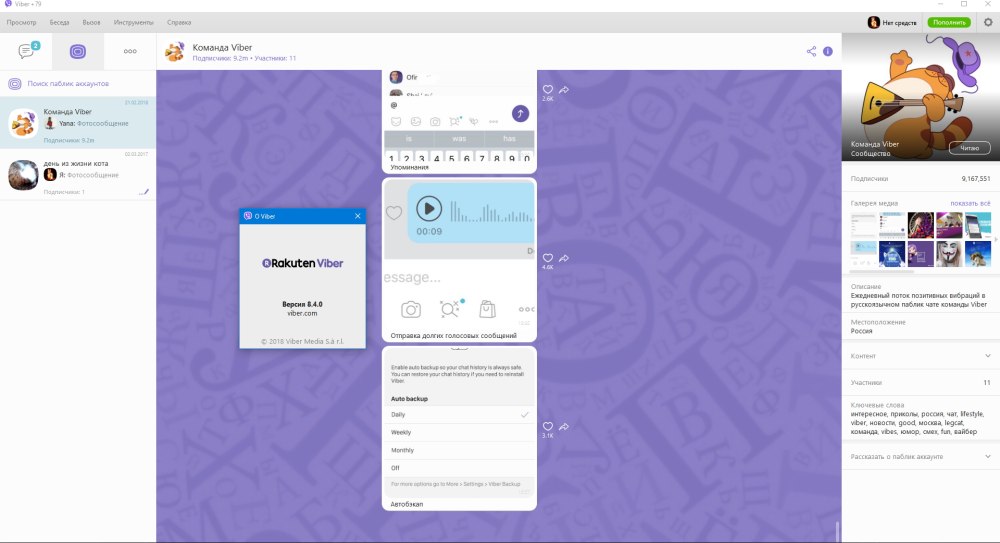Image resolution: width=1000 pixels, height=543 pixels.
Task: Close the О Viber about dialog
Action: (x=358, y=216)
